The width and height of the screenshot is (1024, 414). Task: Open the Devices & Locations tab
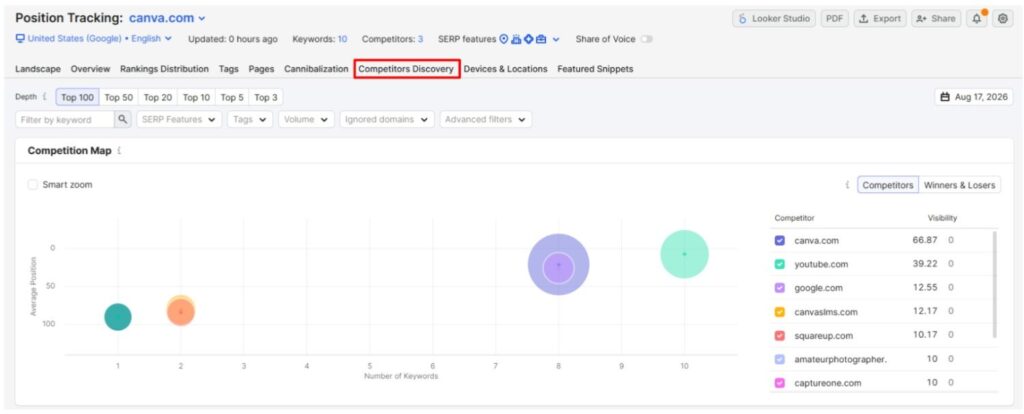(505, 69)
